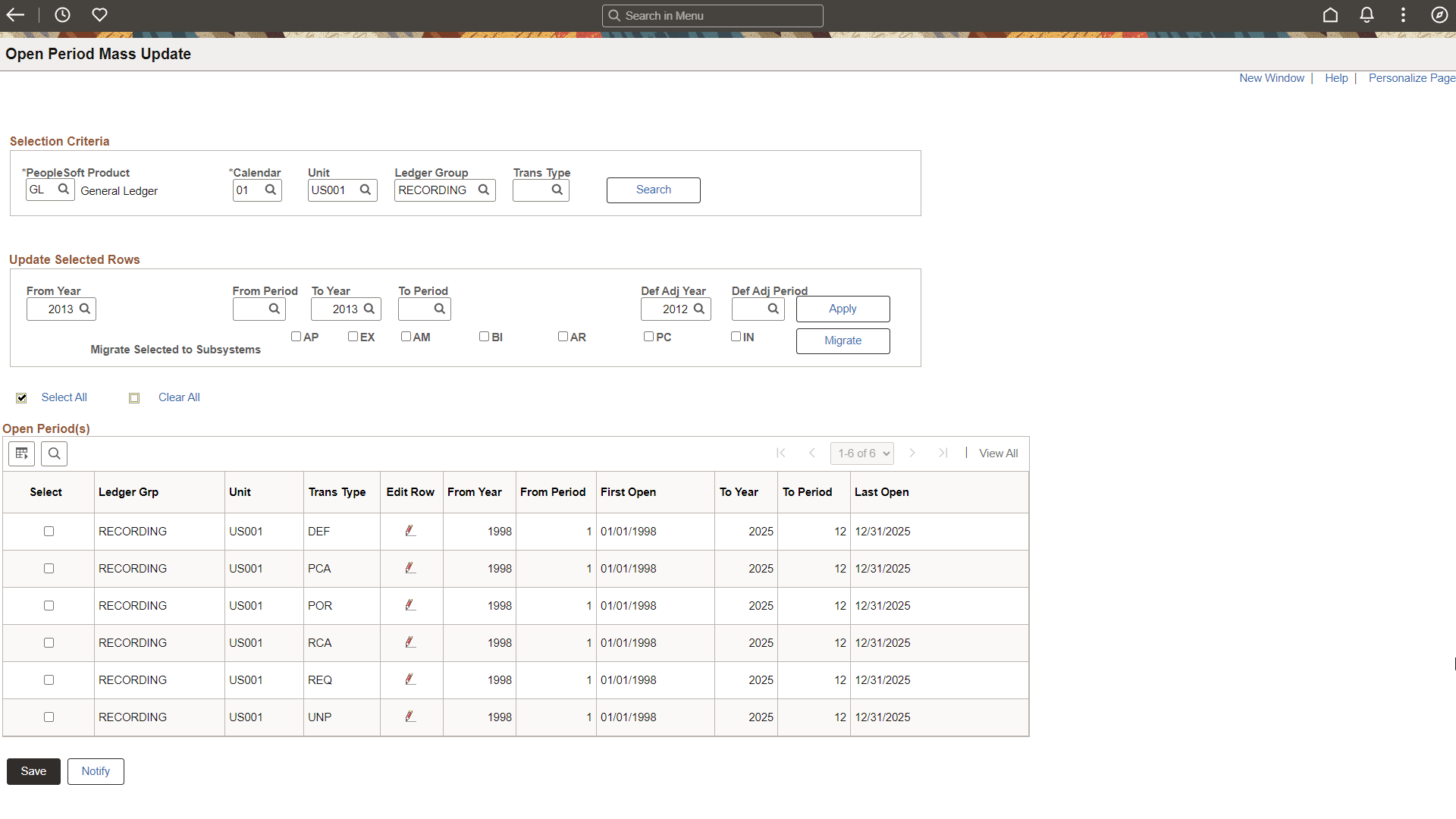Click the Apply button
Viewport: 1456px width, 819px height.
click(x=843, y=309)
